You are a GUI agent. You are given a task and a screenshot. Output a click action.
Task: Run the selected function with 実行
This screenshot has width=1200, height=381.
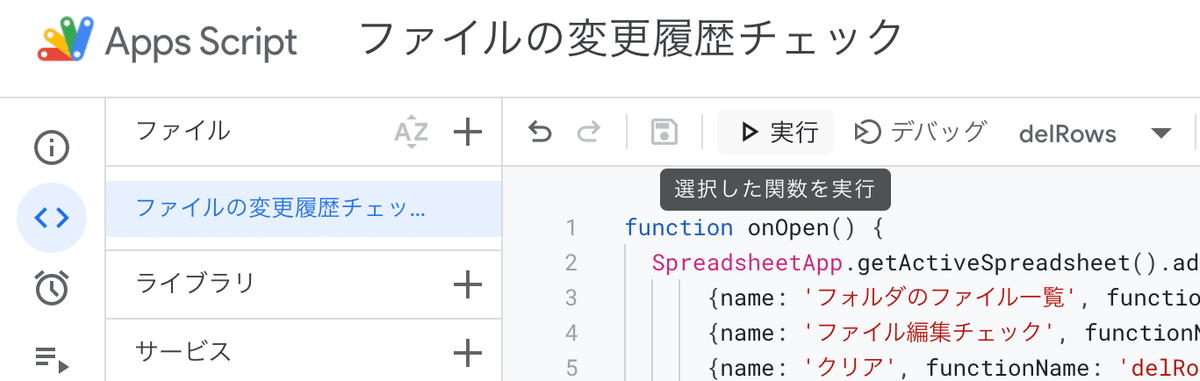(777, 132)
